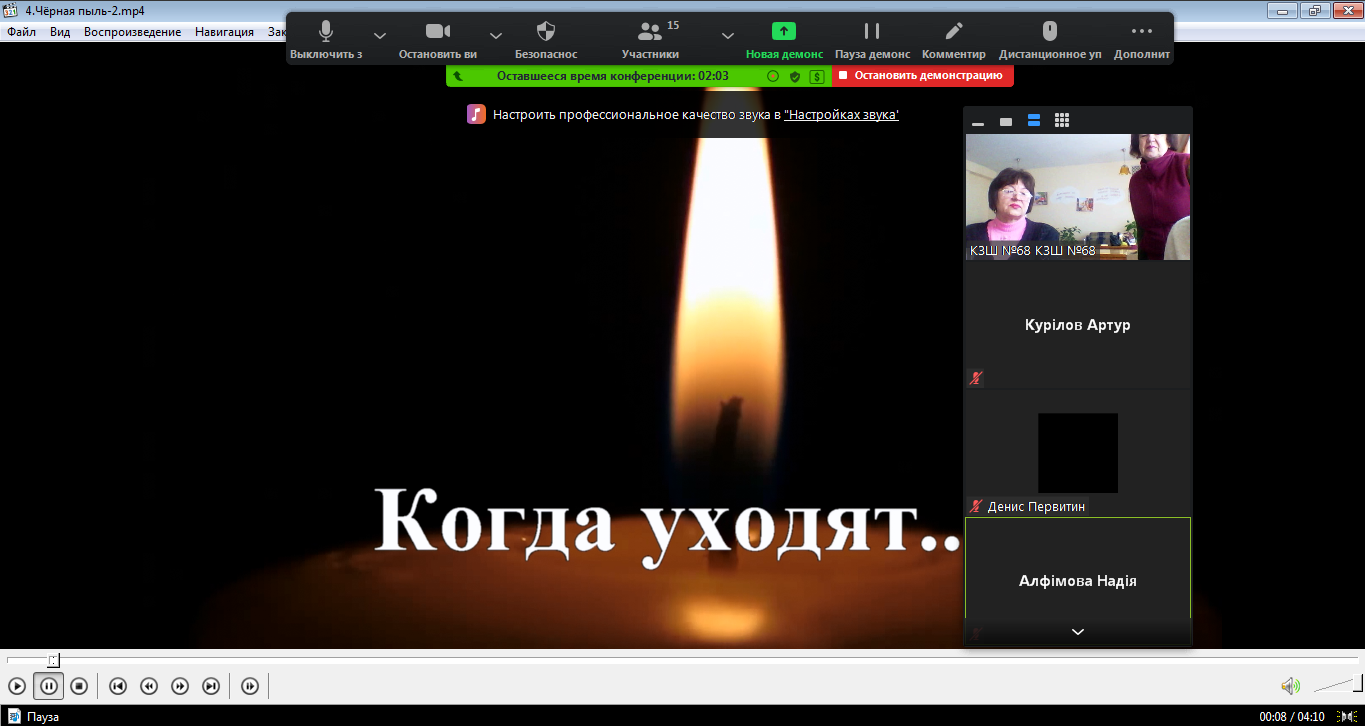Image resolution: width=1365 pixels, height=726 pixels.
Task: Step forward one frame
Action: [250, 686]
